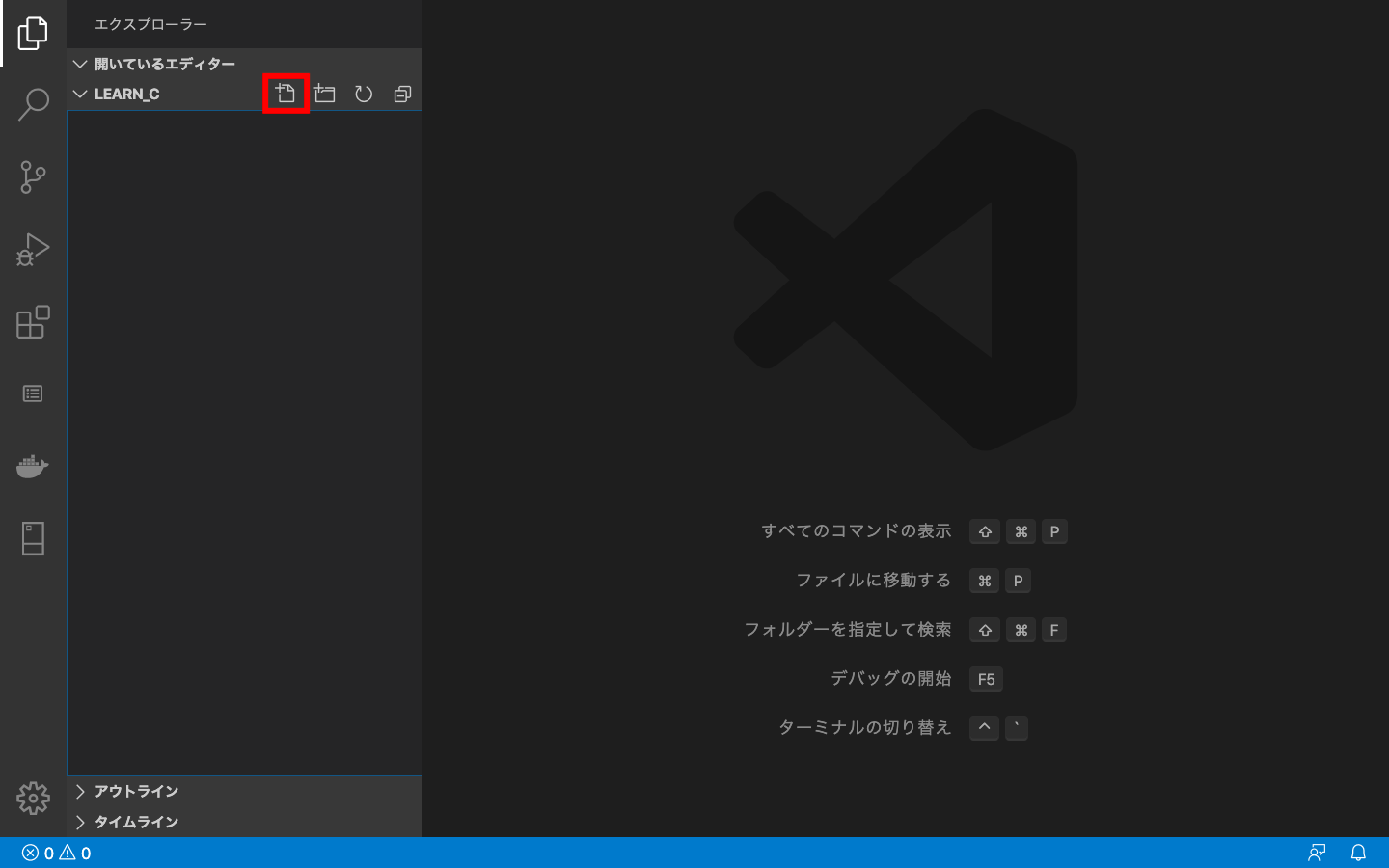This screenshot has width=1389, height=868.
Task: Open the settings gear menu
Action: (33, 799)
